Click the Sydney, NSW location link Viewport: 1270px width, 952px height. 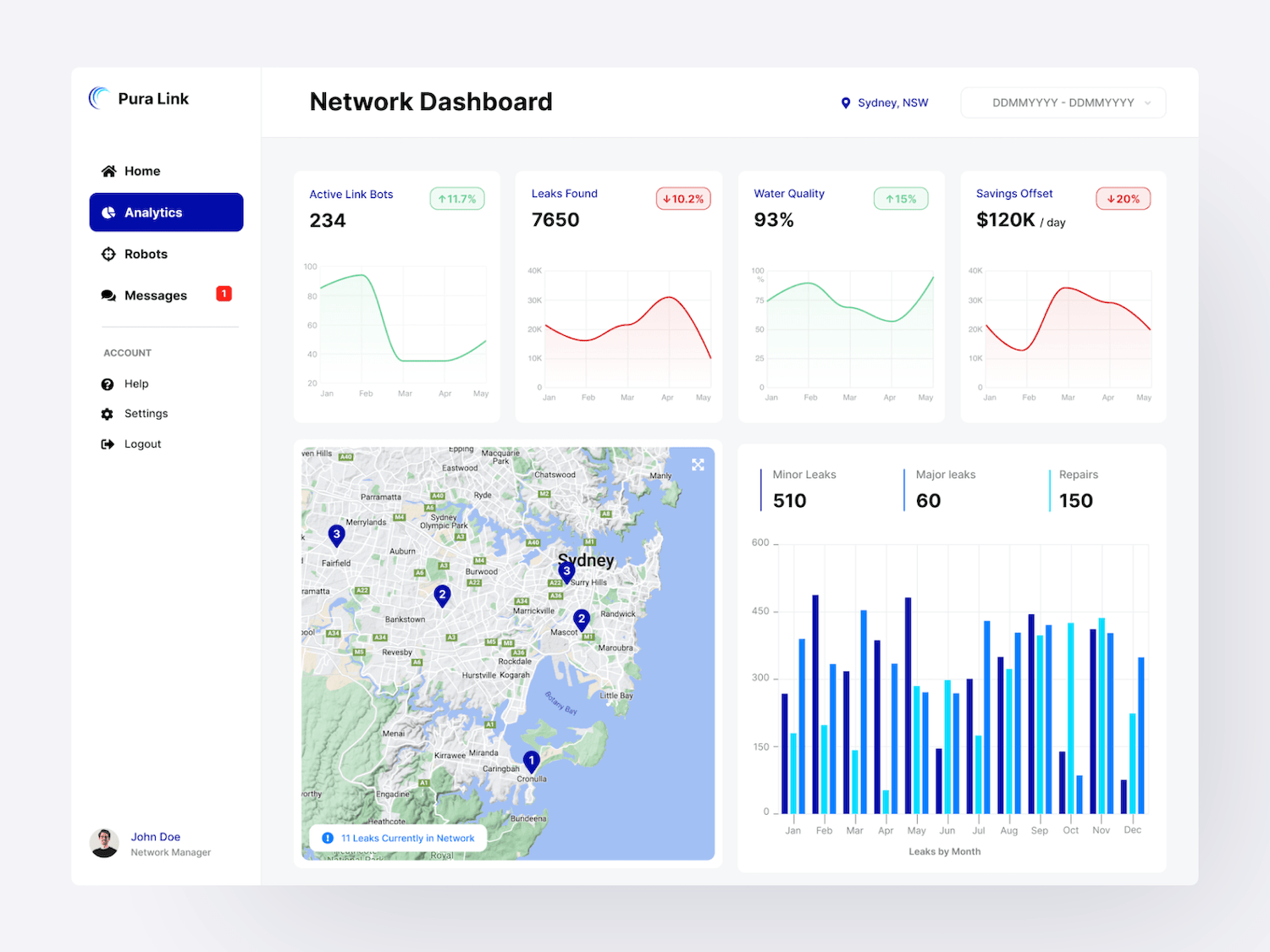(x=892, y=103)
